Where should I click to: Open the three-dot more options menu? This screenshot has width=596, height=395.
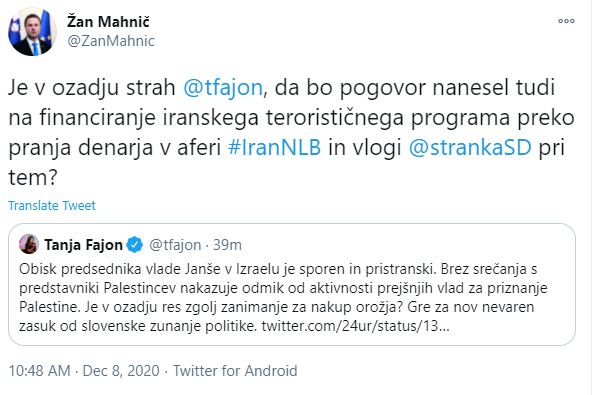566,21
